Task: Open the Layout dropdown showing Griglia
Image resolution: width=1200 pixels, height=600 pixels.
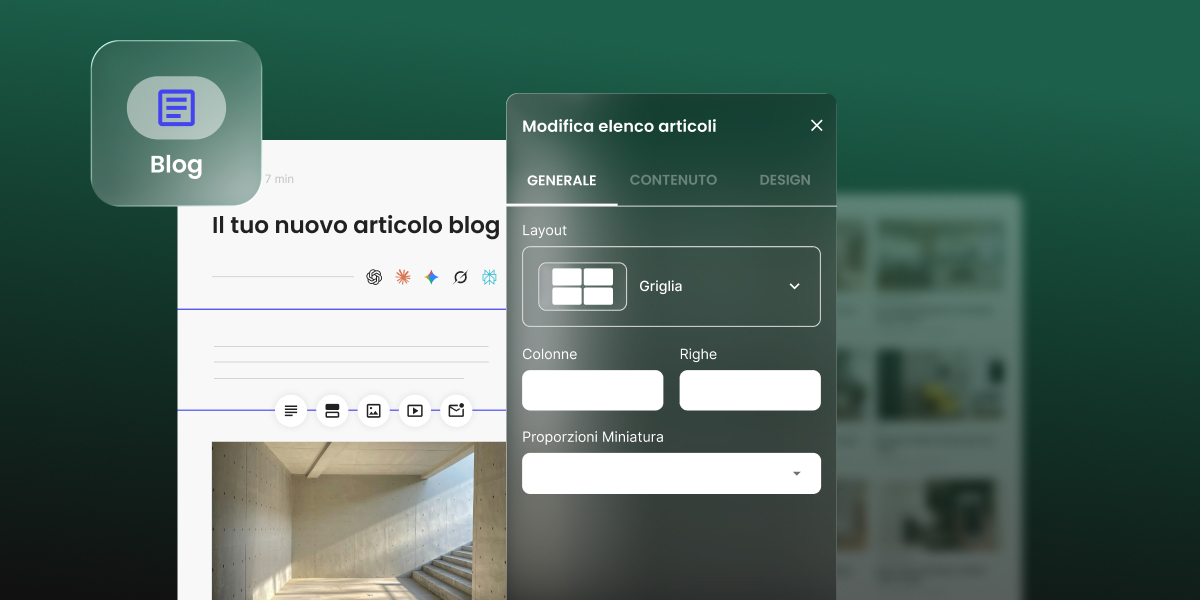Action: pyautogui.click(x=671, y=286)
